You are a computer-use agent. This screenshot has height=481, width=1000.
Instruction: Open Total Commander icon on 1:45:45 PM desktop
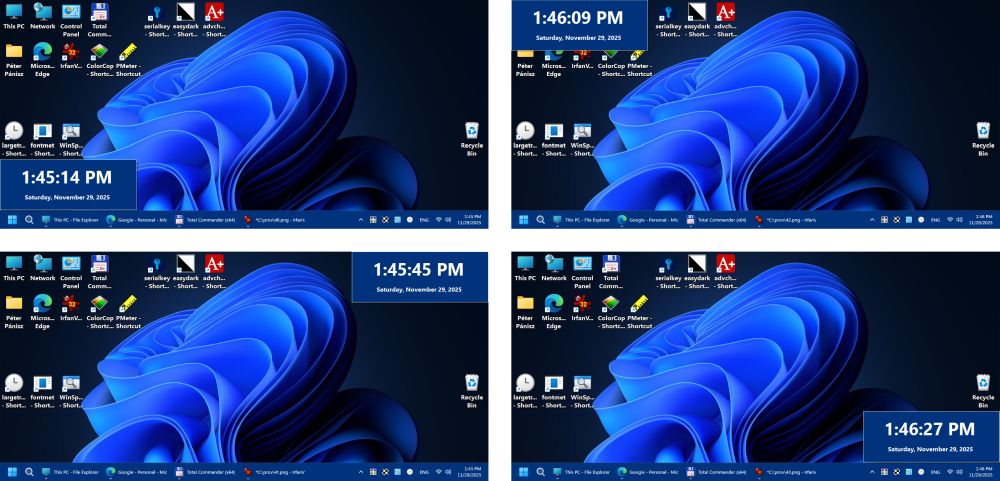[99, 266]
